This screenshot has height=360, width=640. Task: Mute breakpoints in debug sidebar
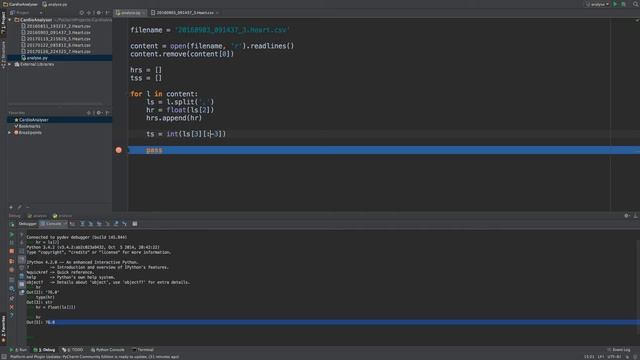coord(11,270)
